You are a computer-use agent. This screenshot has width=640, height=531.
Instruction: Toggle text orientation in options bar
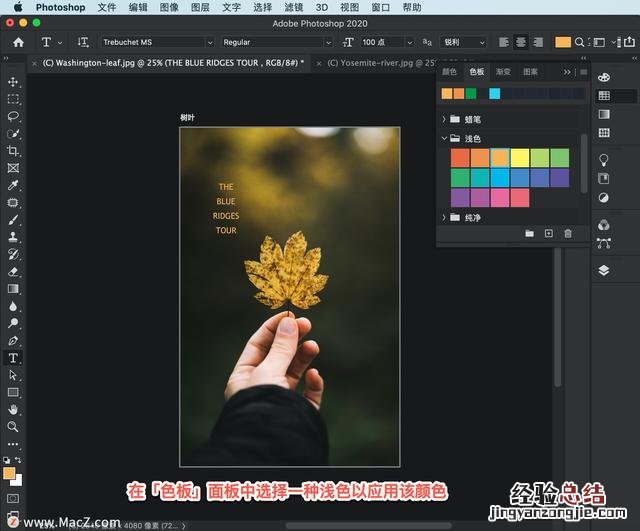[x=83, y=43]
